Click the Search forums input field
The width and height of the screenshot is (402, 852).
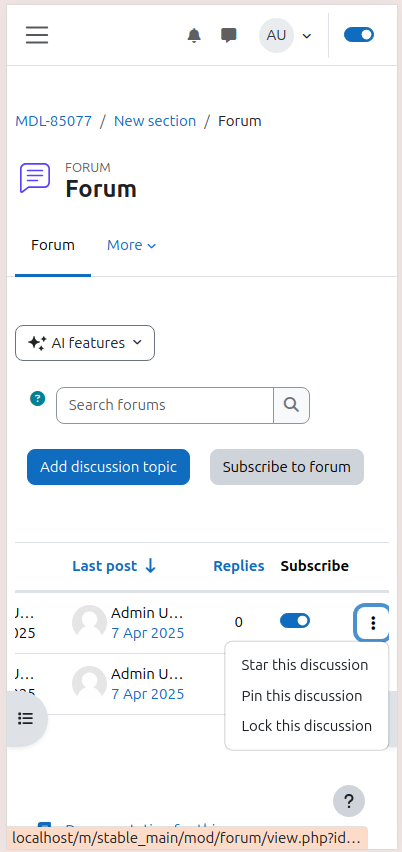165,405
